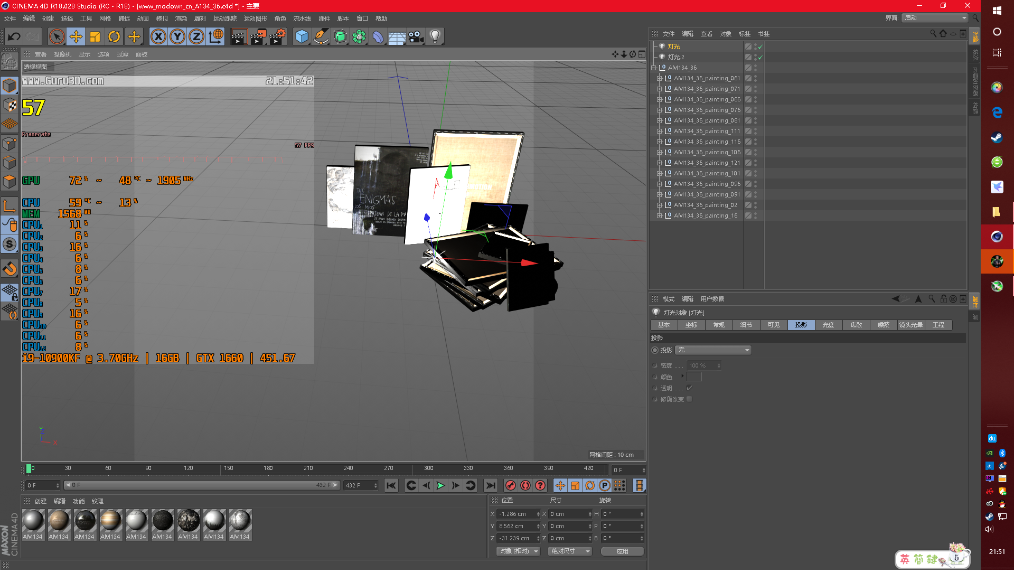The width and height of the screenshot is (1014, 570).
Task: Open the size mode dropdown in coordinates panel
Action: click(x=571, y=551)
